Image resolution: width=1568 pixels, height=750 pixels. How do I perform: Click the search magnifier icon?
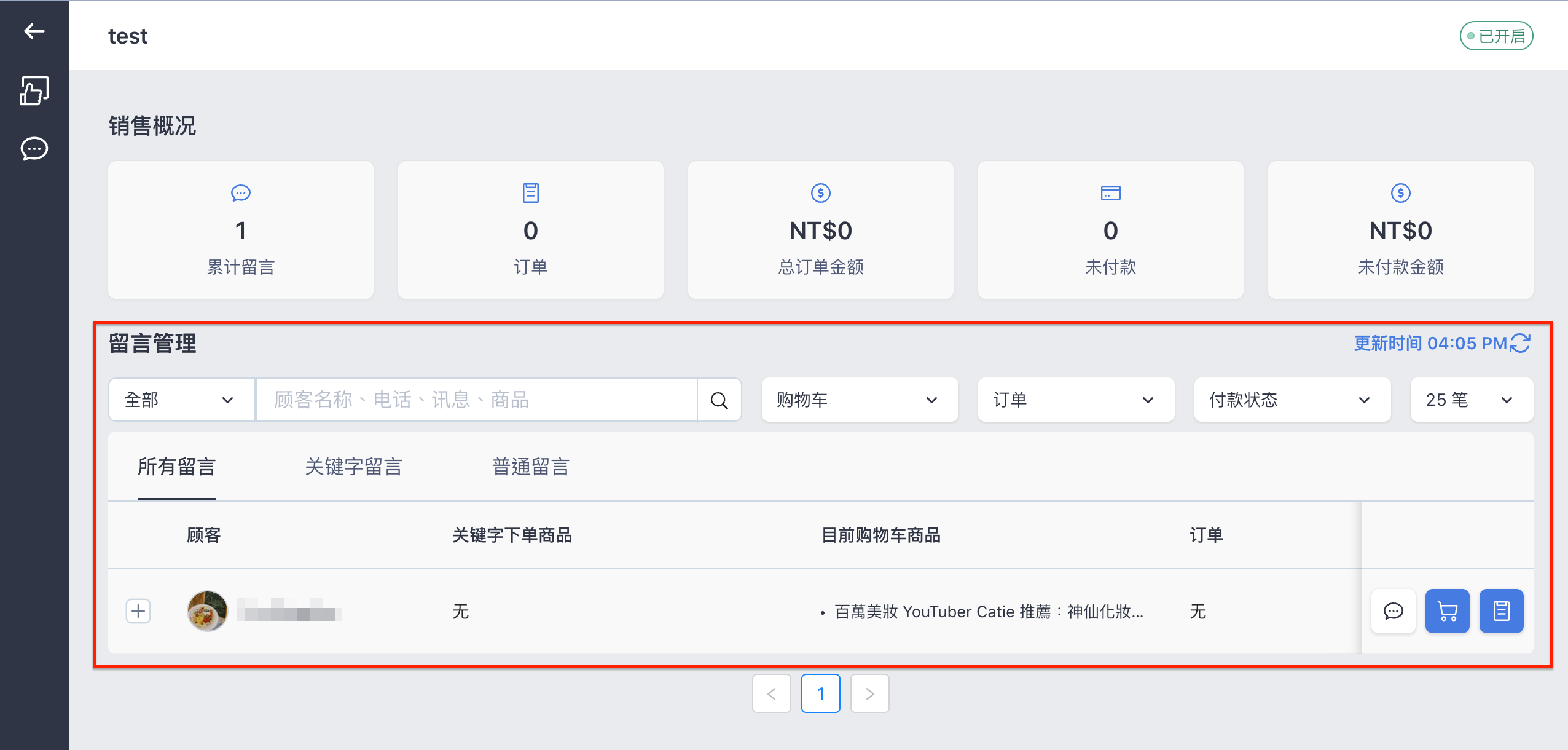click(x=719, y=400)
